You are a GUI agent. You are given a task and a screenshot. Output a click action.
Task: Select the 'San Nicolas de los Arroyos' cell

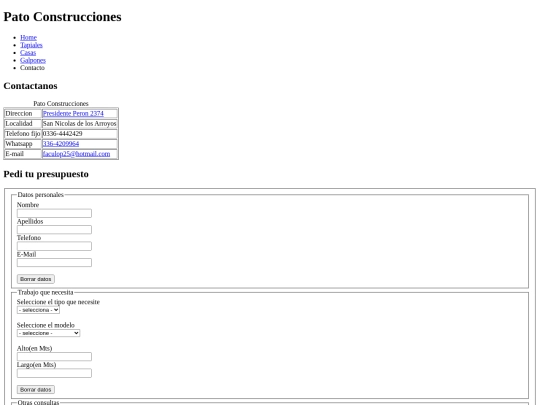[x=80, y=123]
